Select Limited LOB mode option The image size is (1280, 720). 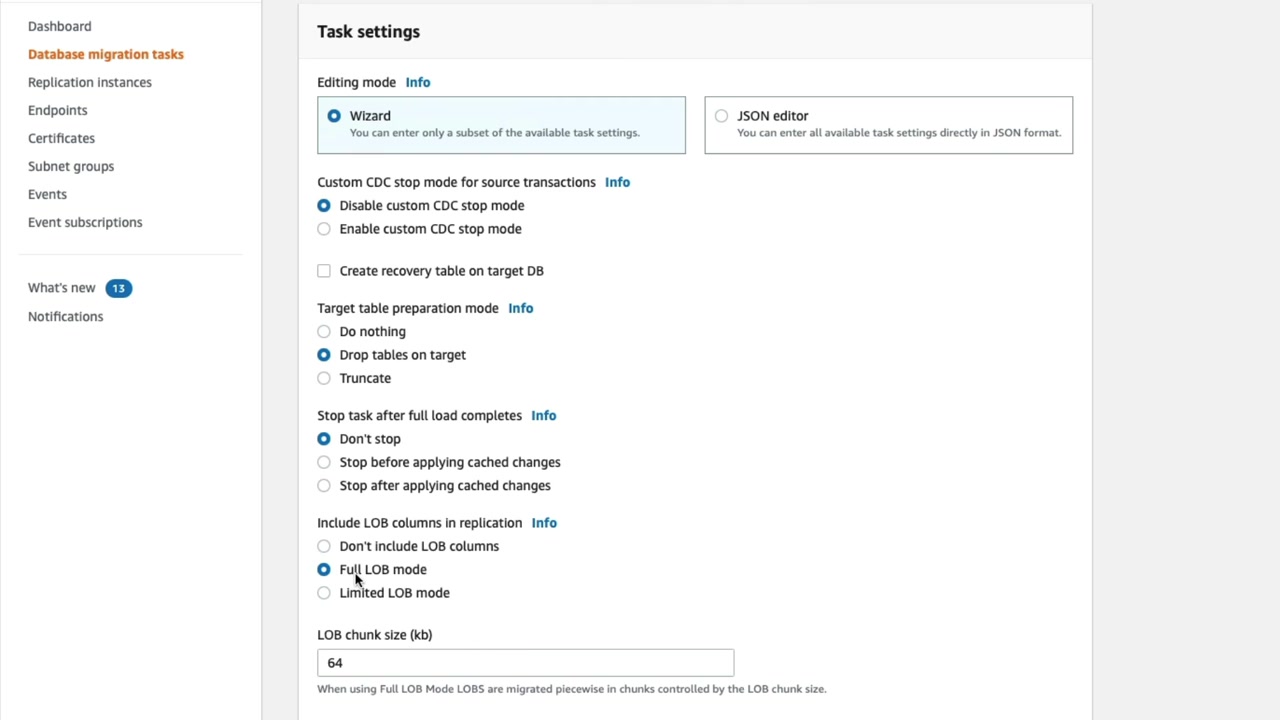tap(324, 593)
